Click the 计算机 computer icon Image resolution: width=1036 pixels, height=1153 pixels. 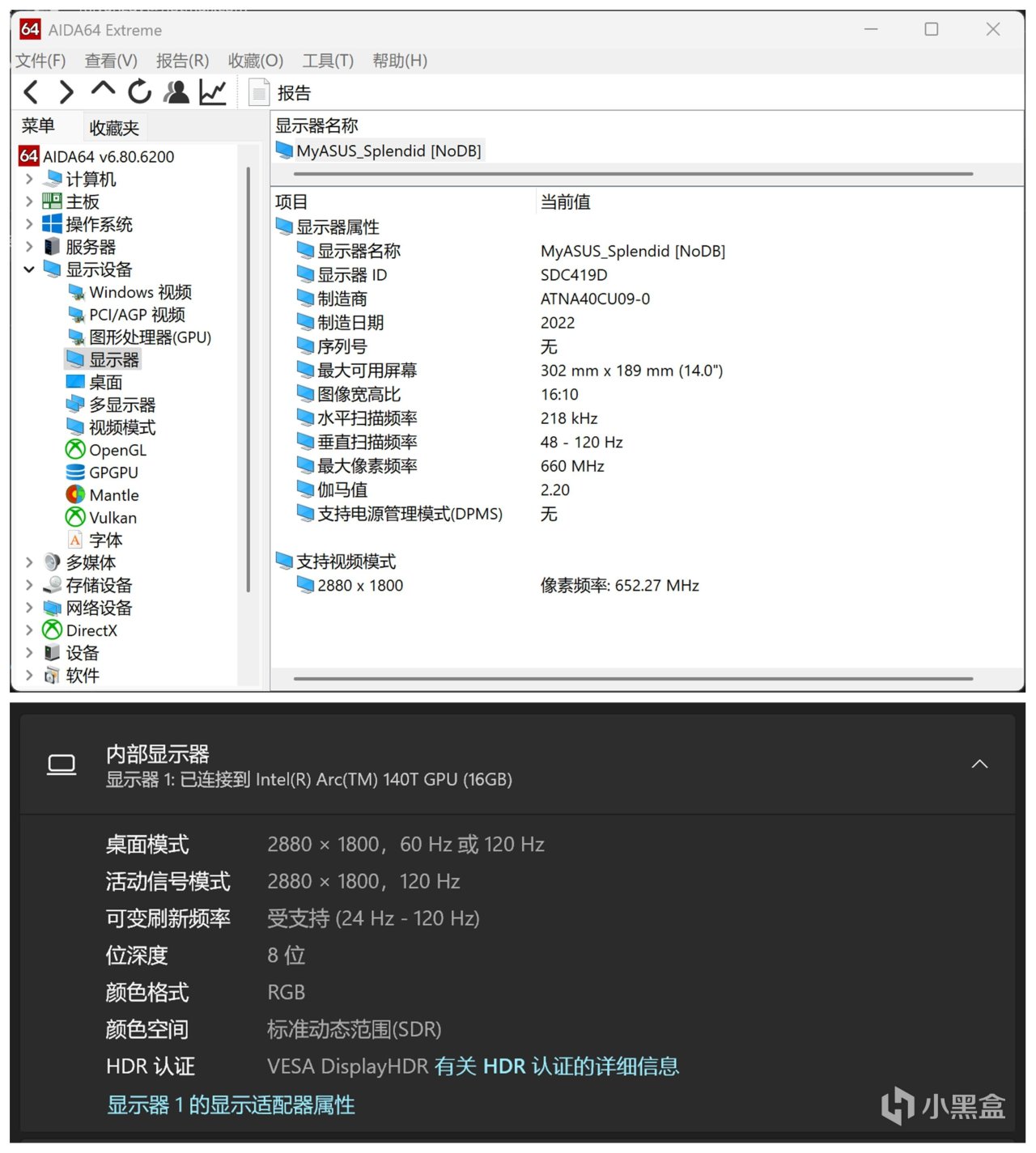pyautogui.click(x=53, y=179)
